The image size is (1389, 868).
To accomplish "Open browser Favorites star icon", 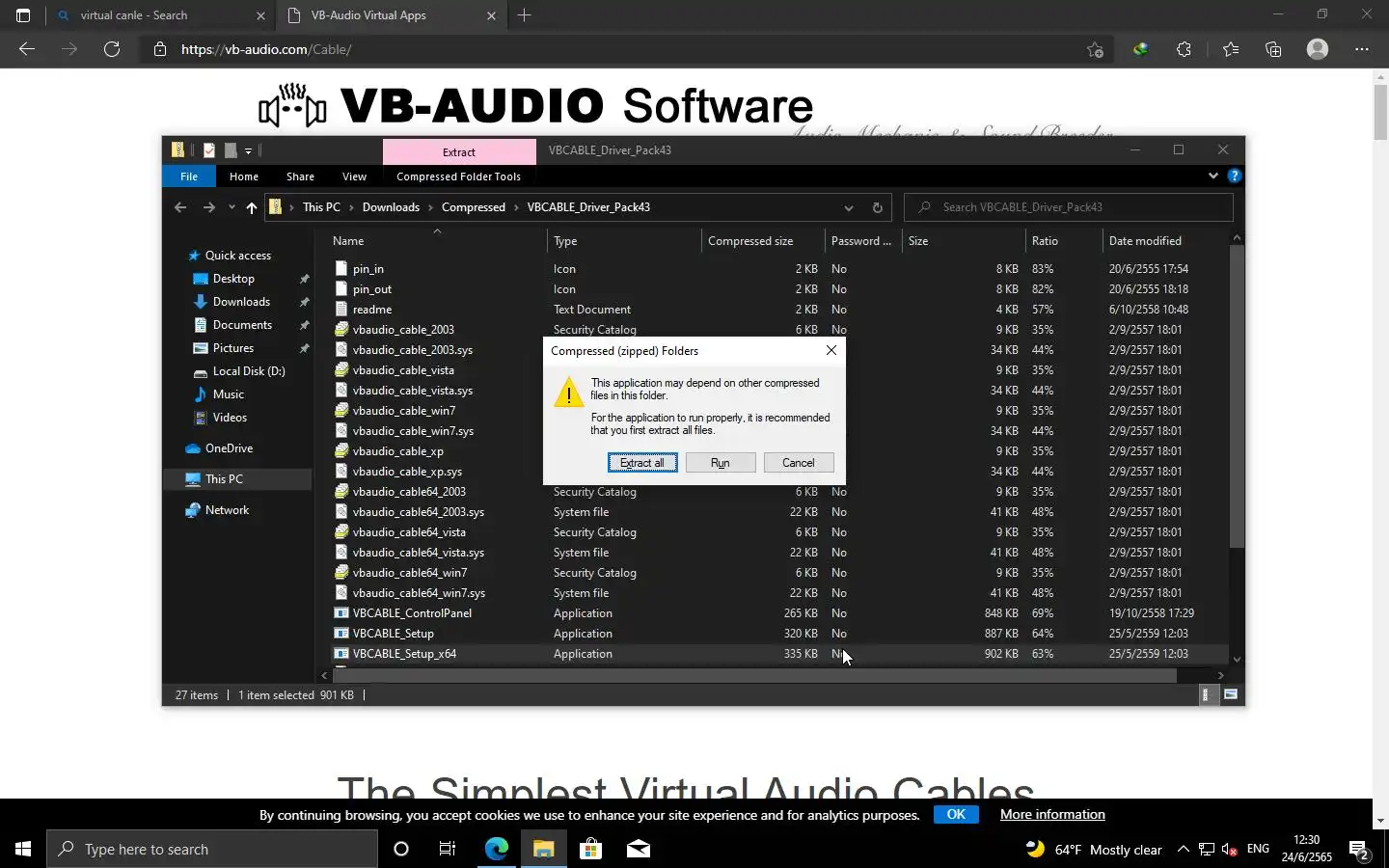I will click(1231, 49).
